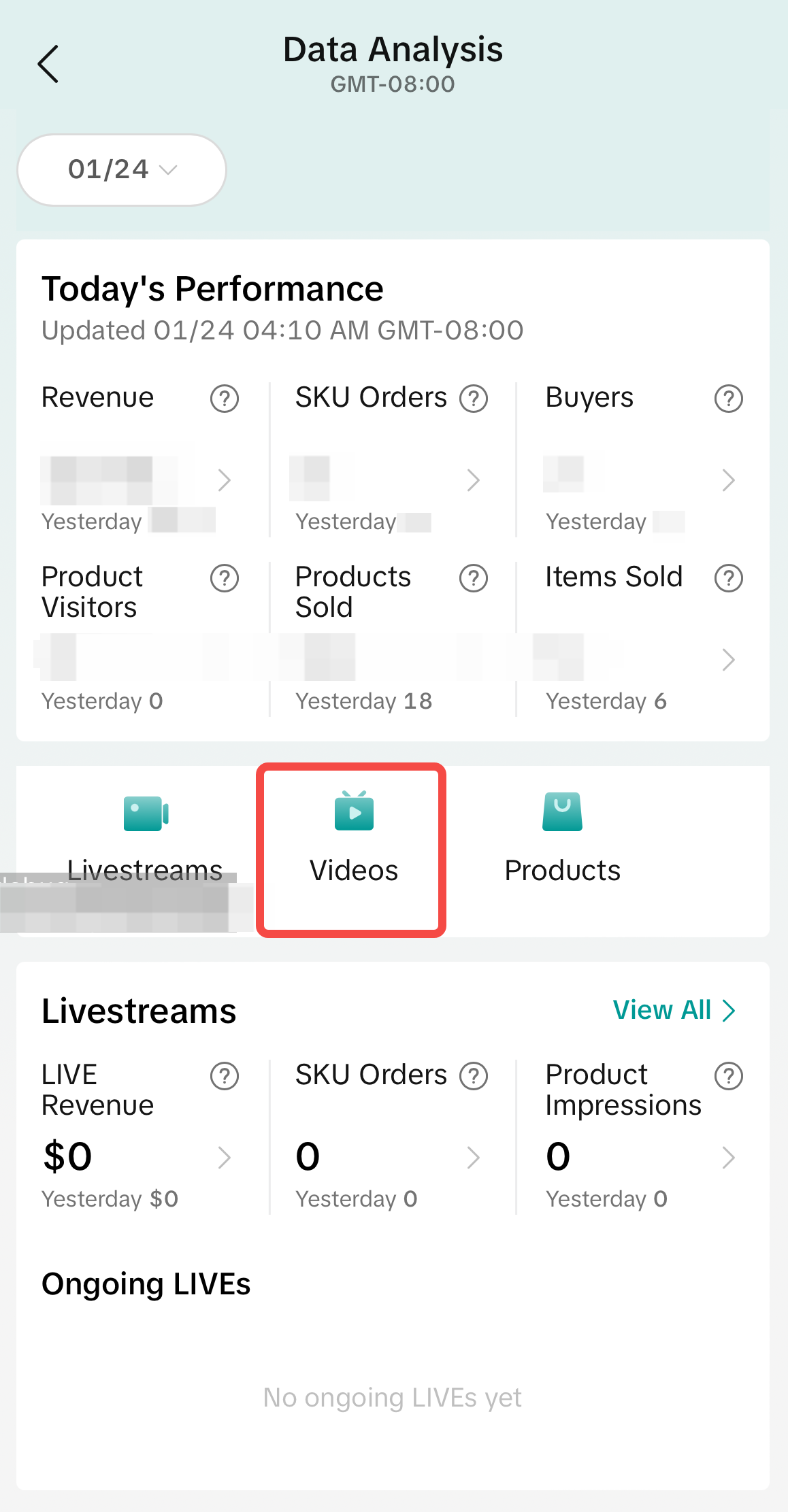788x1512 pixels.
Task: Go back using the top-left arrow
Action: coord(48,65)
